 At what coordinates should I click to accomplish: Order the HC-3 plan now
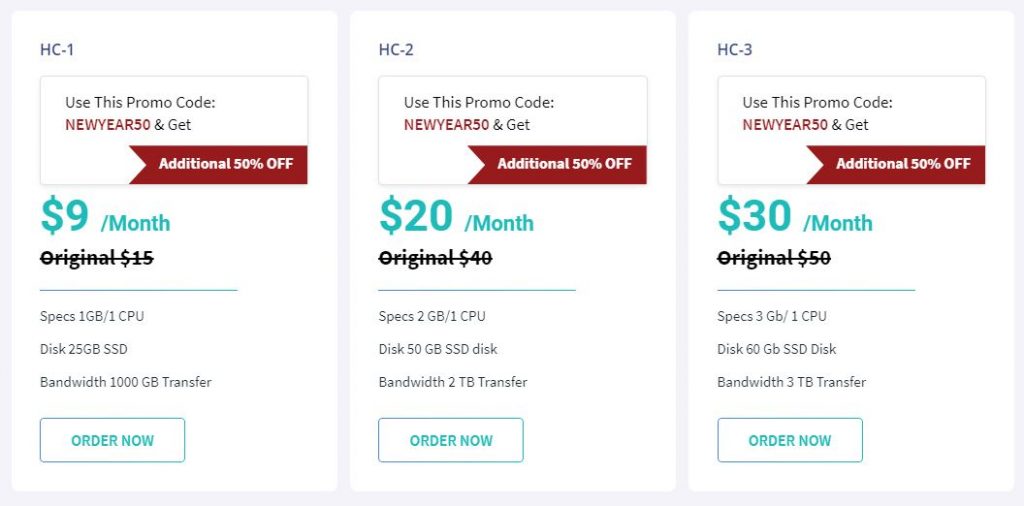[790, 440]
